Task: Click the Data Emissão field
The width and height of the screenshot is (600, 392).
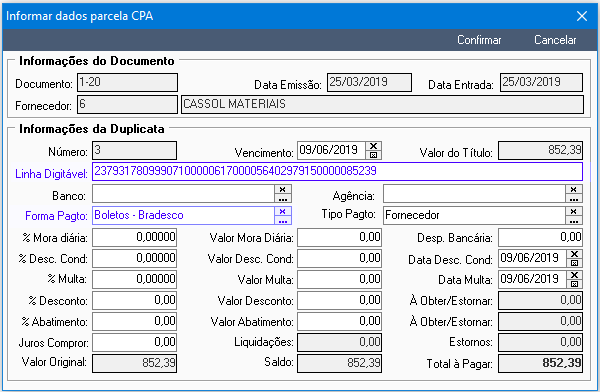Action: point(369,83)
